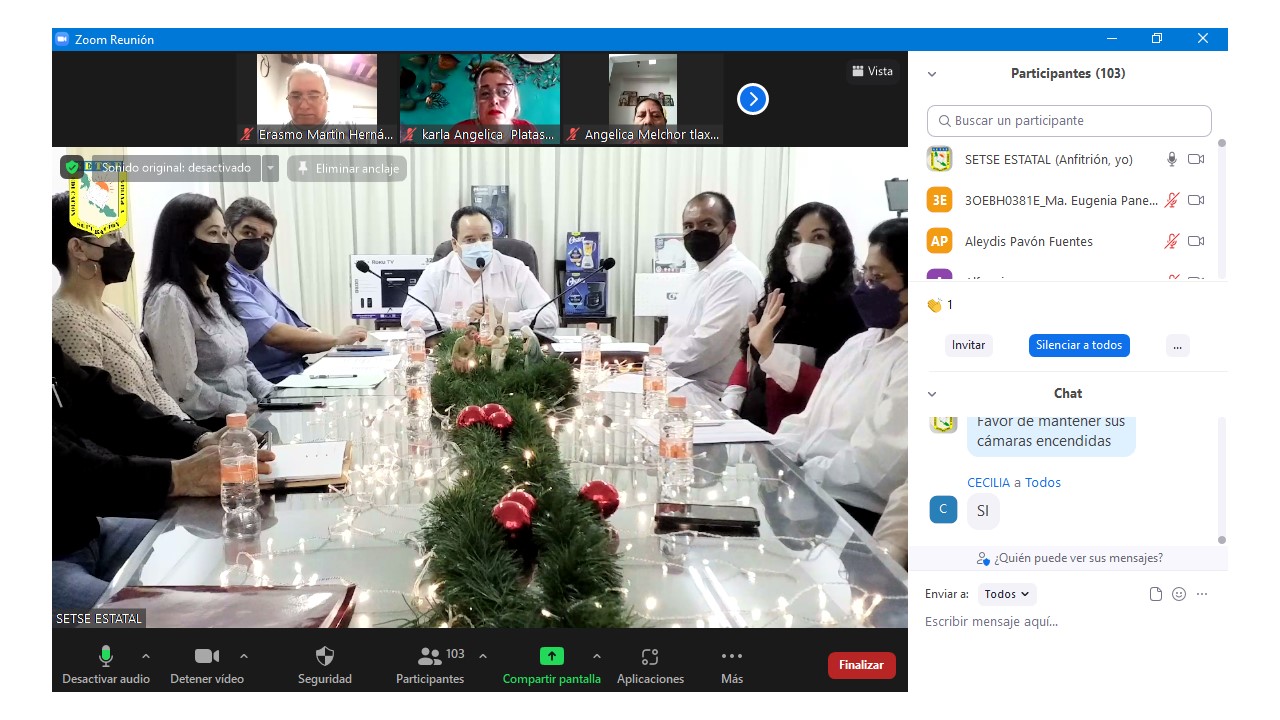Click CECILIA sender name in chat
Viewport: 1280px width, 720px height.
988,482
